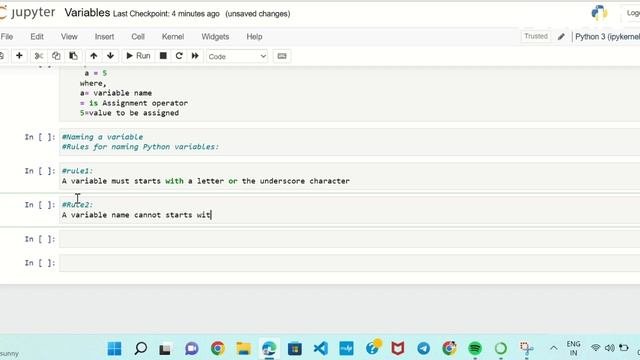Open Visual Studio Code from the taskbar

coord(321,349)
